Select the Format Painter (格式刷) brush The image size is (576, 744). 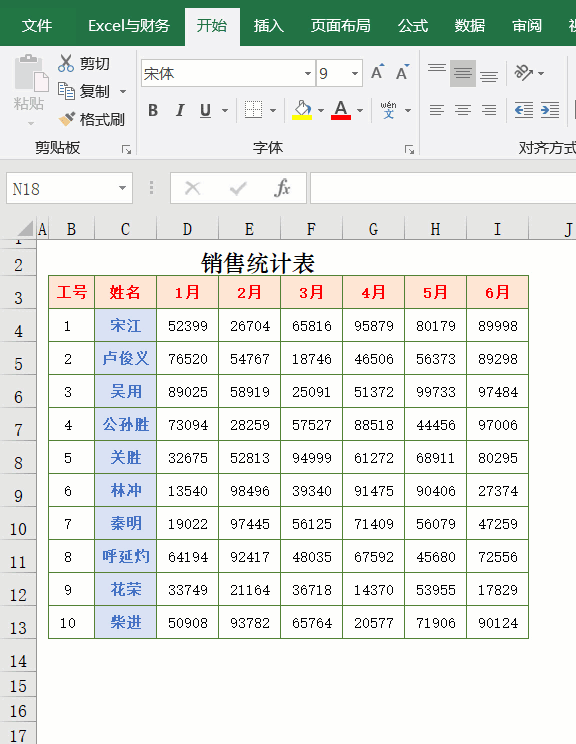66,119
